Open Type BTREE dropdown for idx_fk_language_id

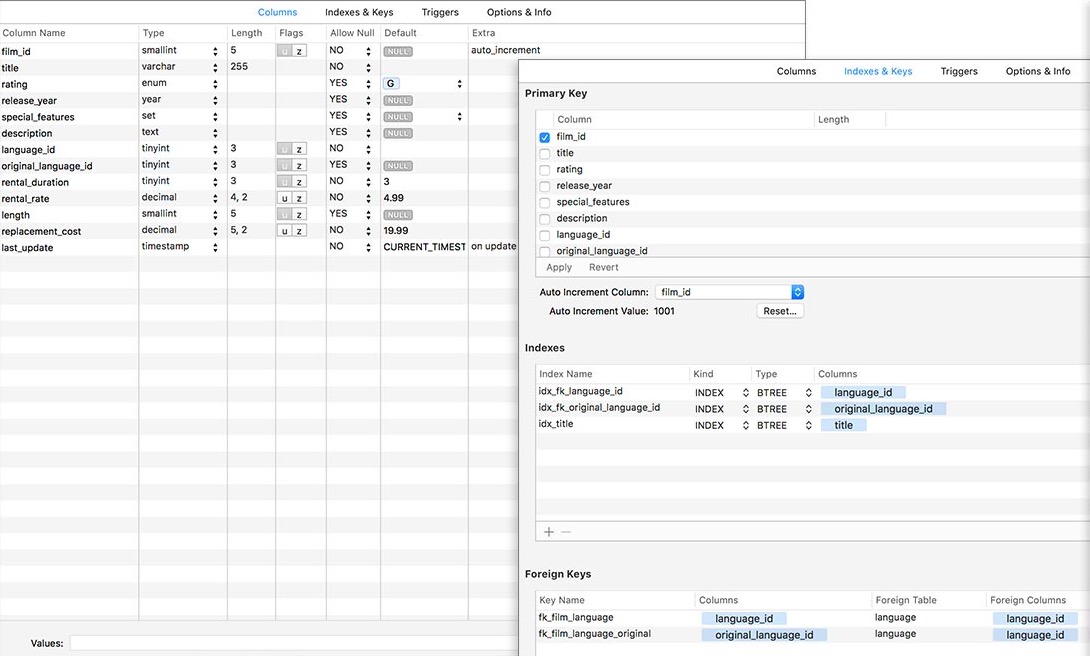(808, 393)
